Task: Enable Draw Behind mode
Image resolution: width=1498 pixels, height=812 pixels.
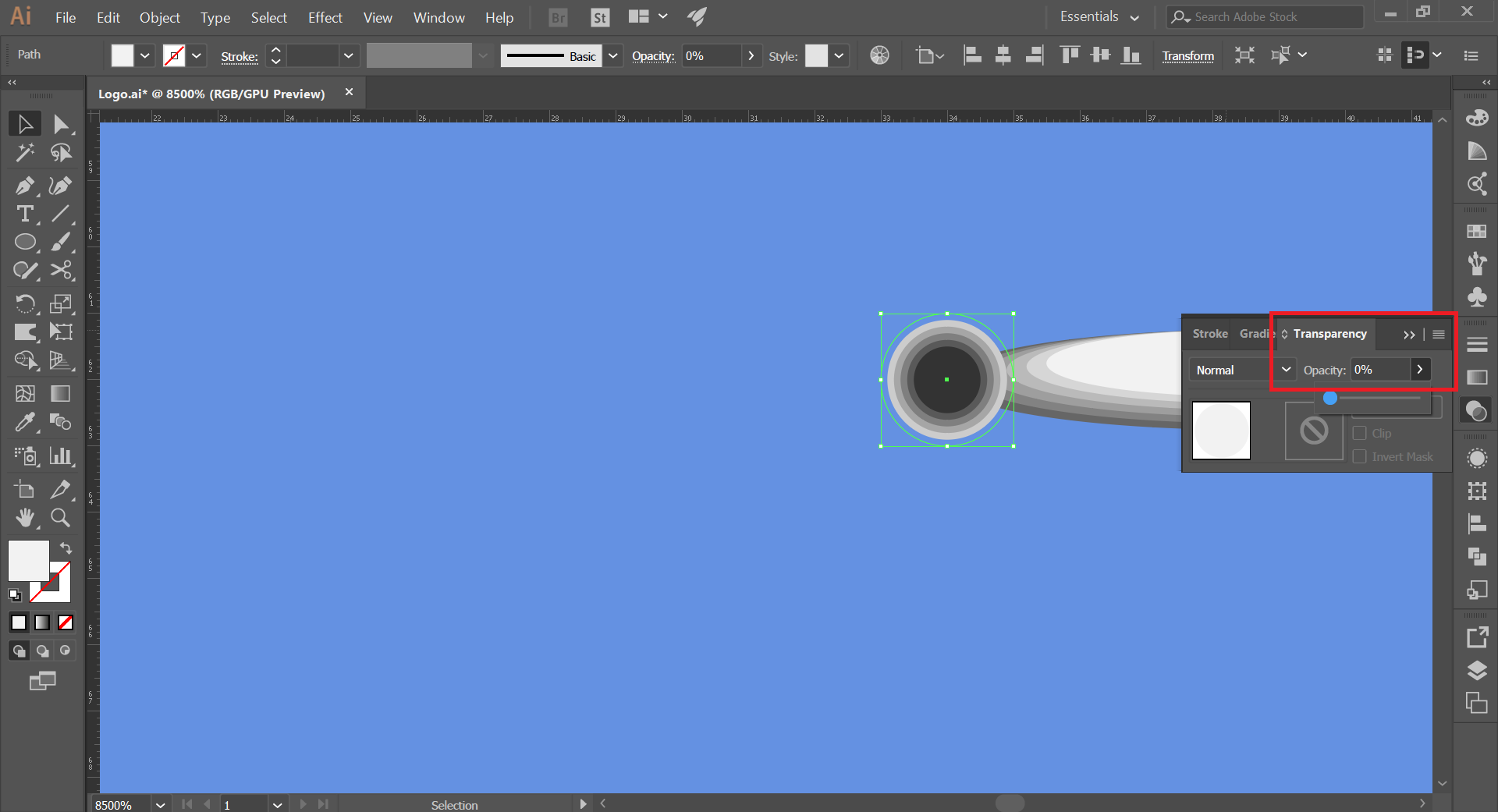Action: tap(42, 651)
